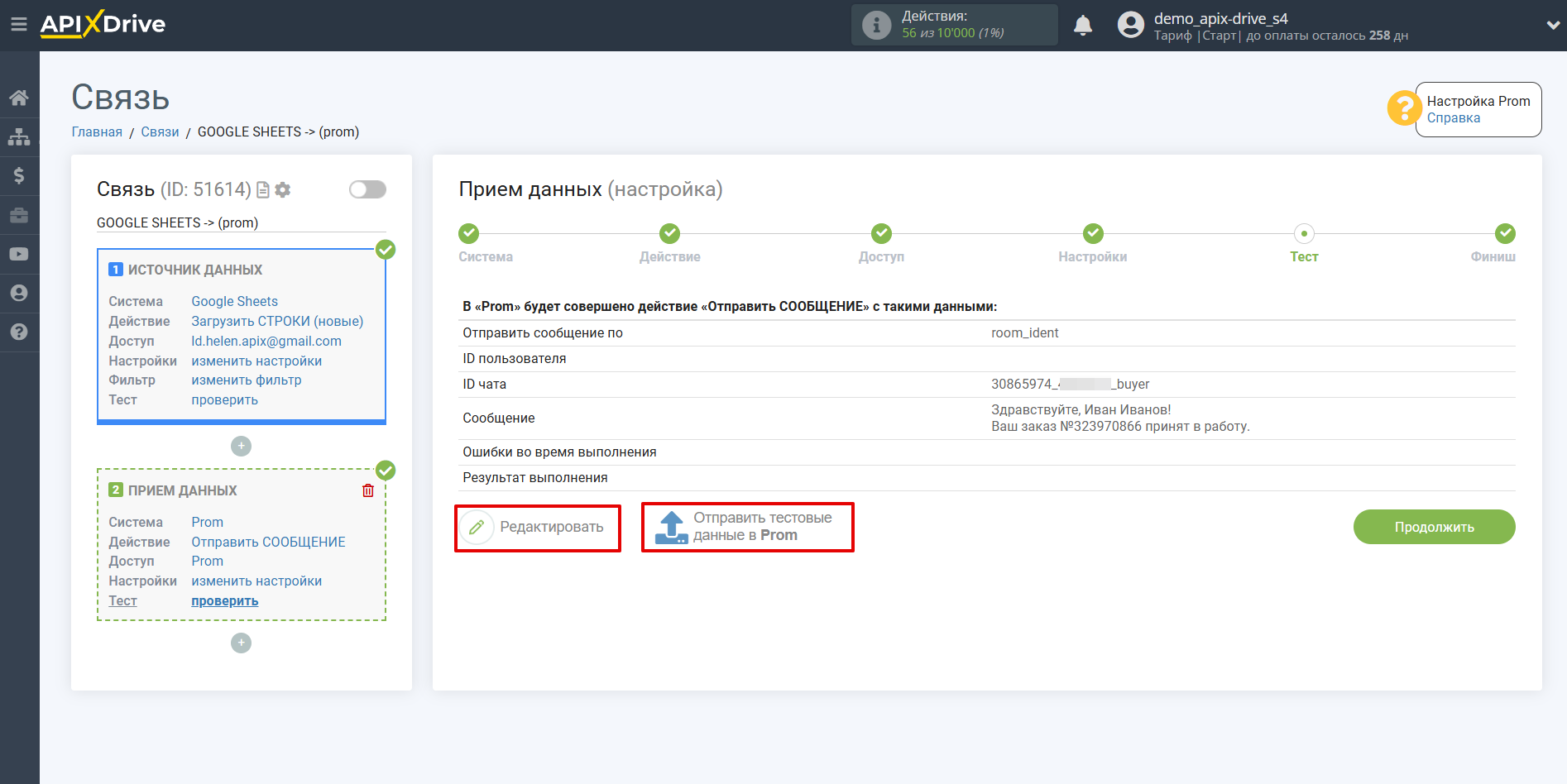
Task: Click the room_ident value
Action: click(1024, 332)
